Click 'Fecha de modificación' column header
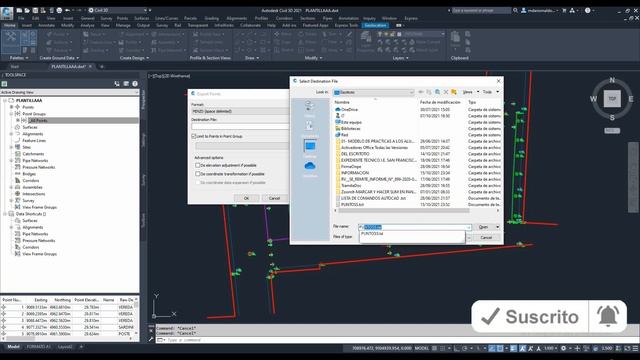 tap(440, 102)
